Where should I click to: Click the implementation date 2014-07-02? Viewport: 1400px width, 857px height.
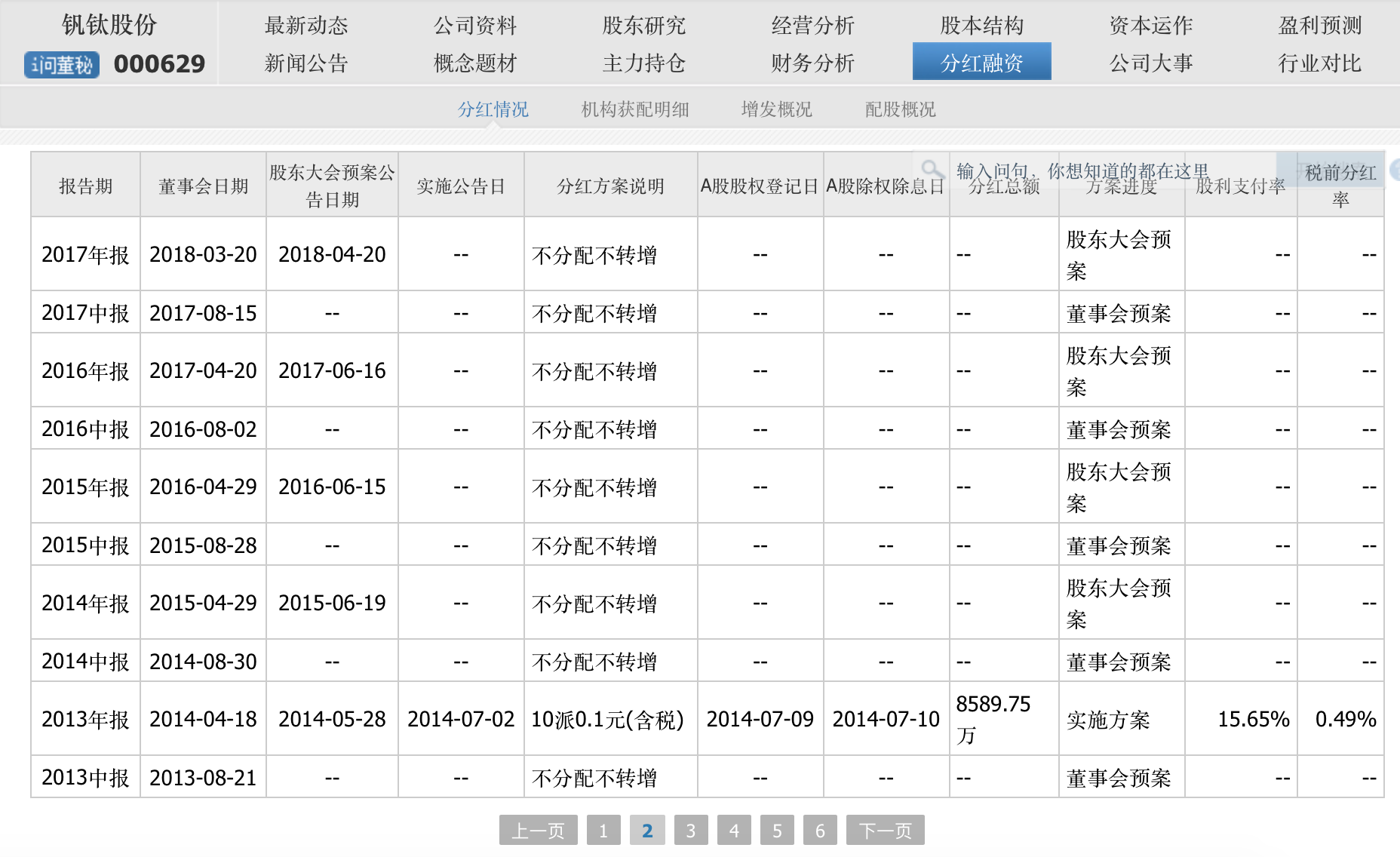point(461,719)
